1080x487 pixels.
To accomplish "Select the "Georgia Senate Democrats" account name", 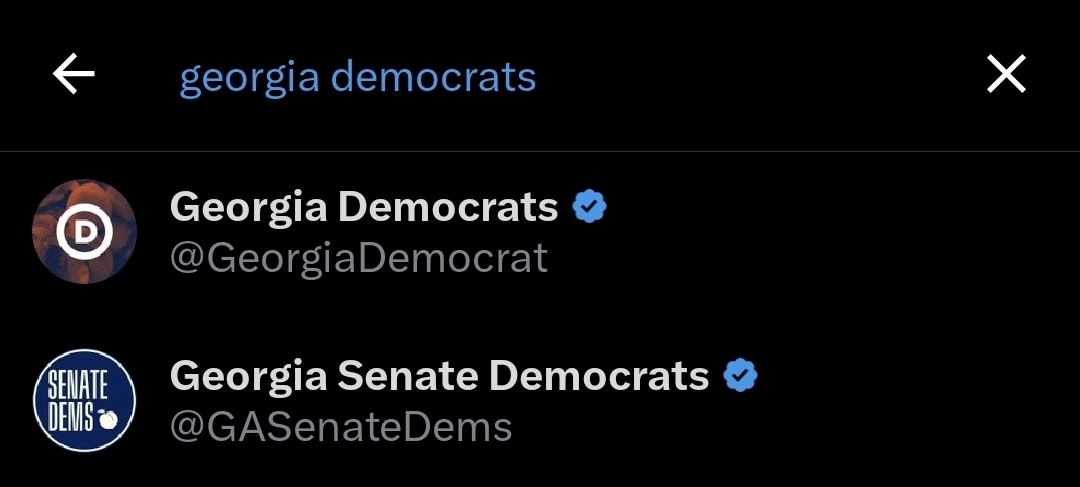I will 439,376.
